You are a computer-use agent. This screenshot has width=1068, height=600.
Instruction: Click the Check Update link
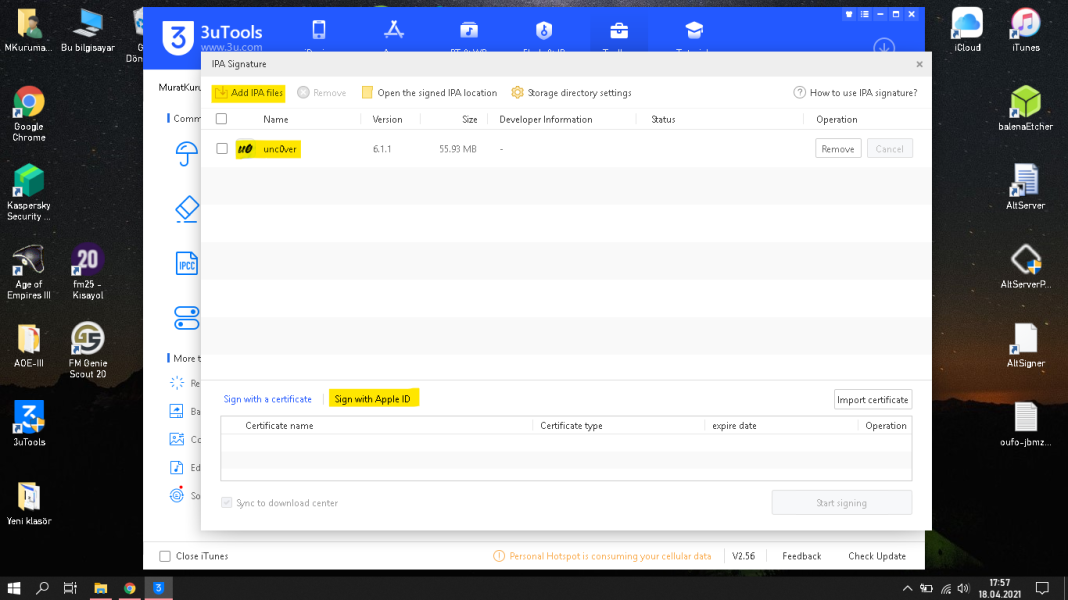tap(877, 556)
